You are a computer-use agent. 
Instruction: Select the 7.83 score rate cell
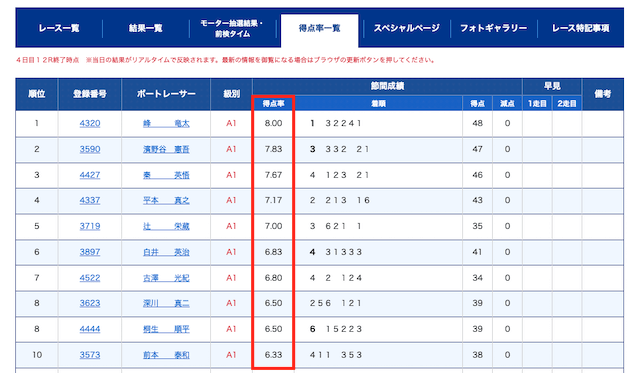coord(273,149)
